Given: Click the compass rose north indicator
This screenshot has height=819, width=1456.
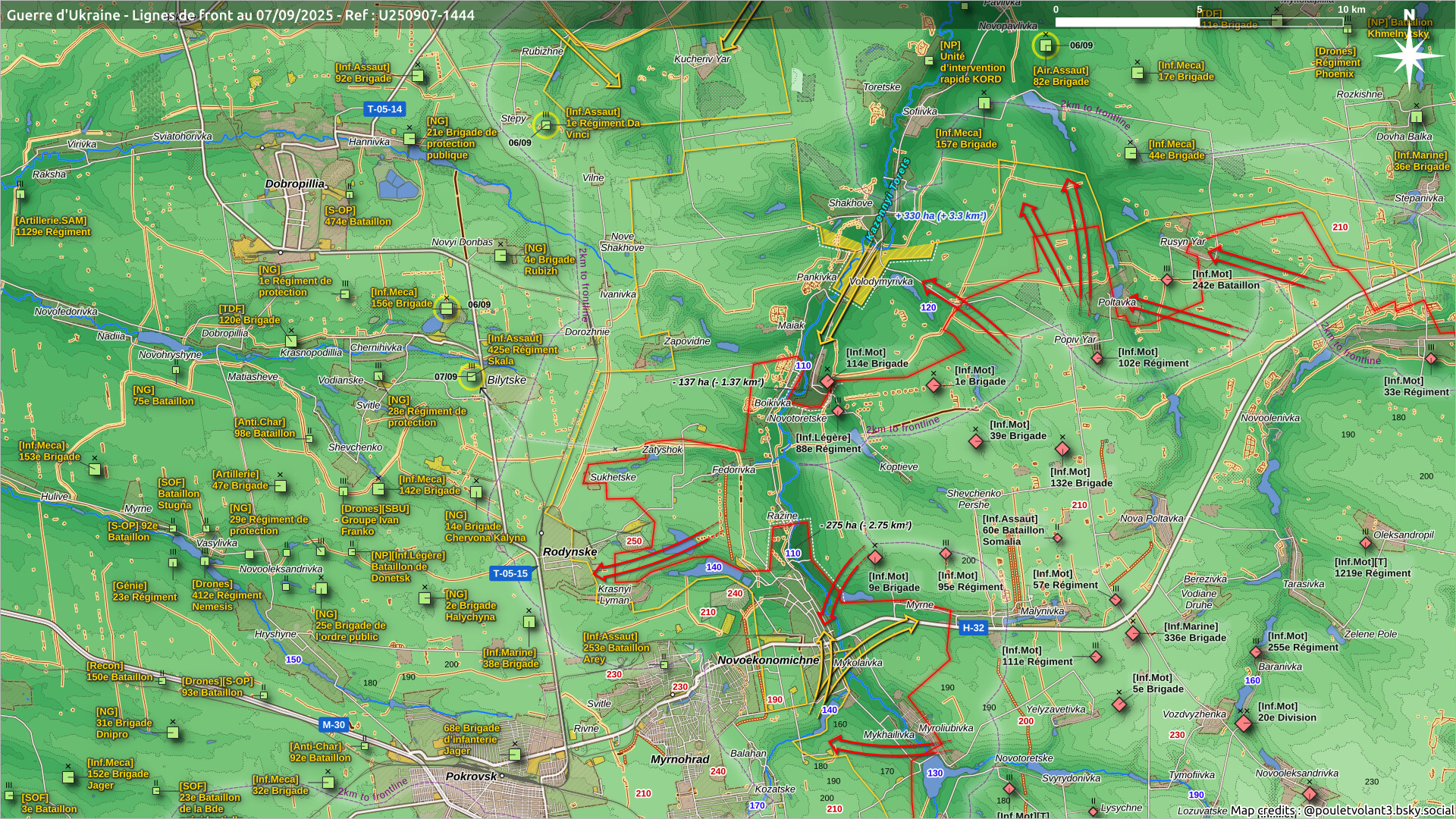Looking at the screenshot, I should [x=1409, y=55].
